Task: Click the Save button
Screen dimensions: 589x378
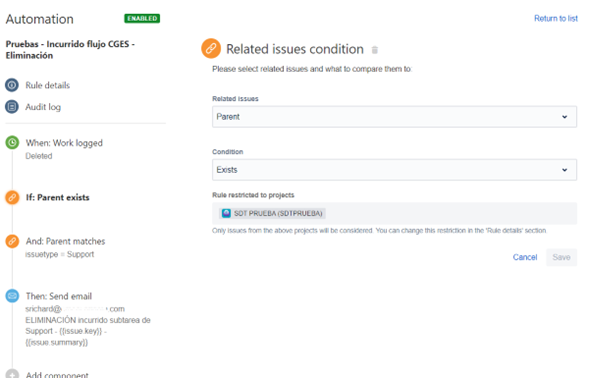Action: point(561,257)
